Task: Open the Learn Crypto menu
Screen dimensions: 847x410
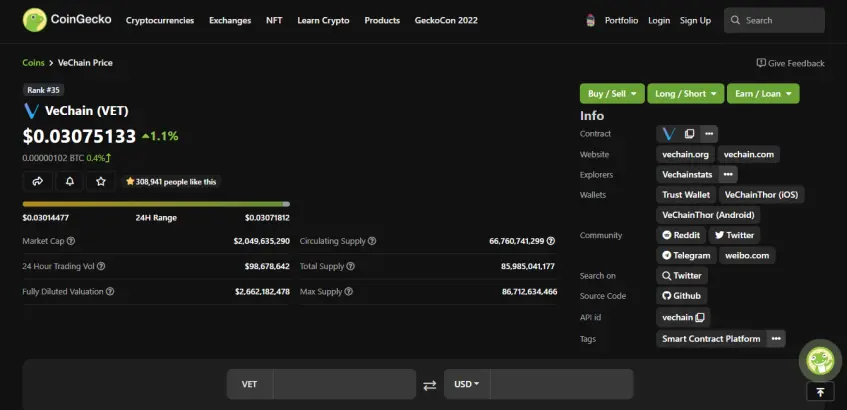Action: tap(323, 21)
